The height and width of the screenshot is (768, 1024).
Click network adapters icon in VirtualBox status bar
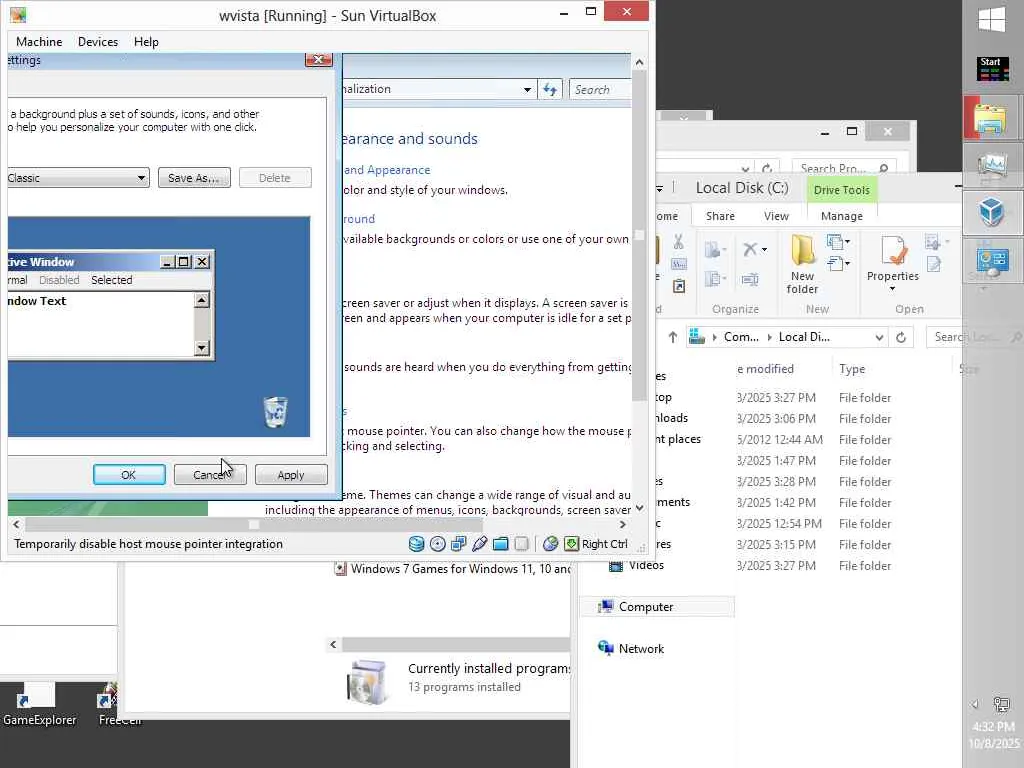pyautogui.click(x=458, y=543)
